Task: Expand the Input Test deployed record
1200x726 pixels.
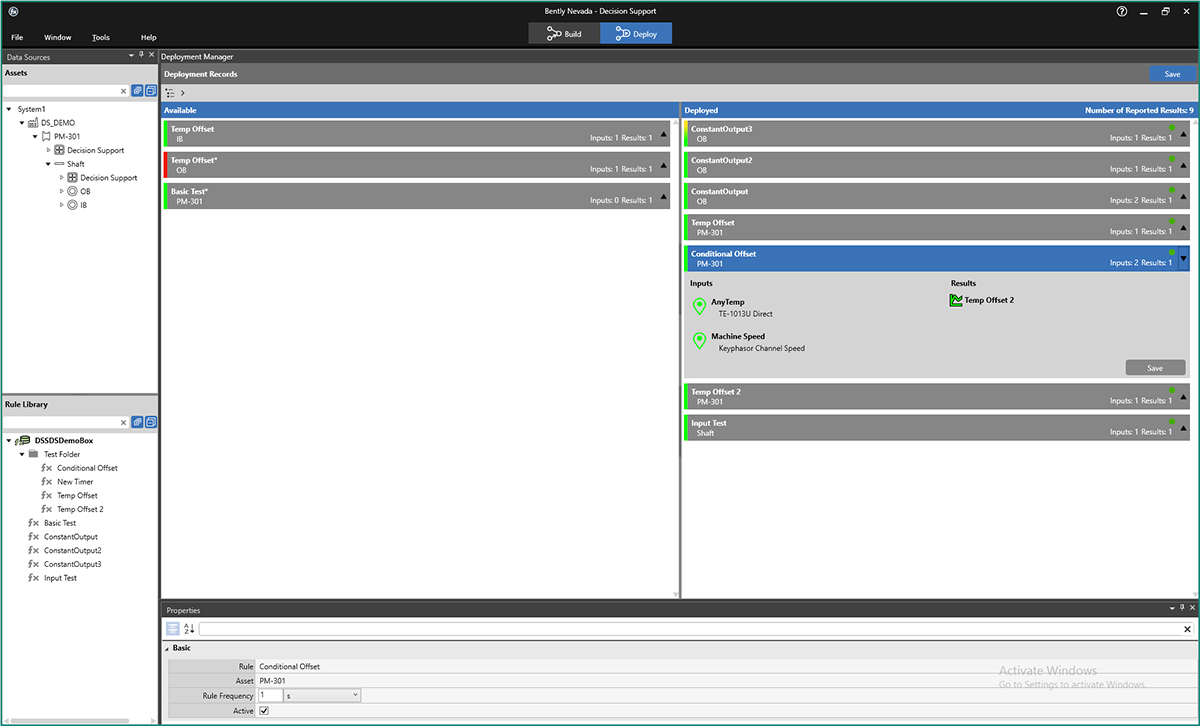Action: [x=1184, y=428]
